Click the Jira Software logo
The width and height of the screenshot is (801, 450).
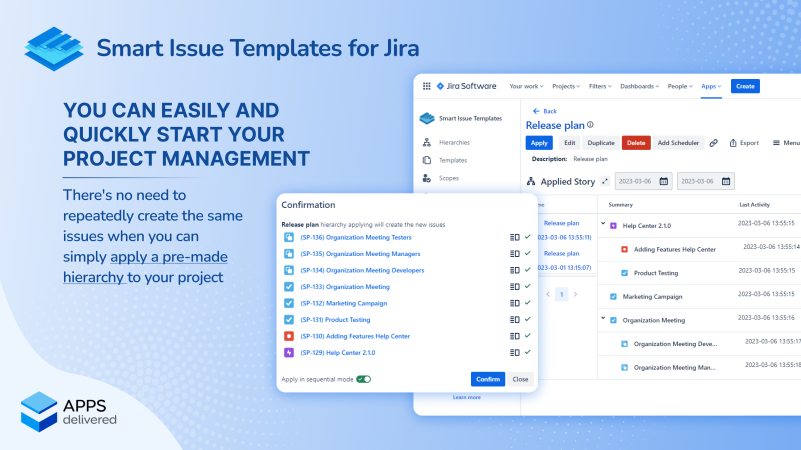coord(466,86)
